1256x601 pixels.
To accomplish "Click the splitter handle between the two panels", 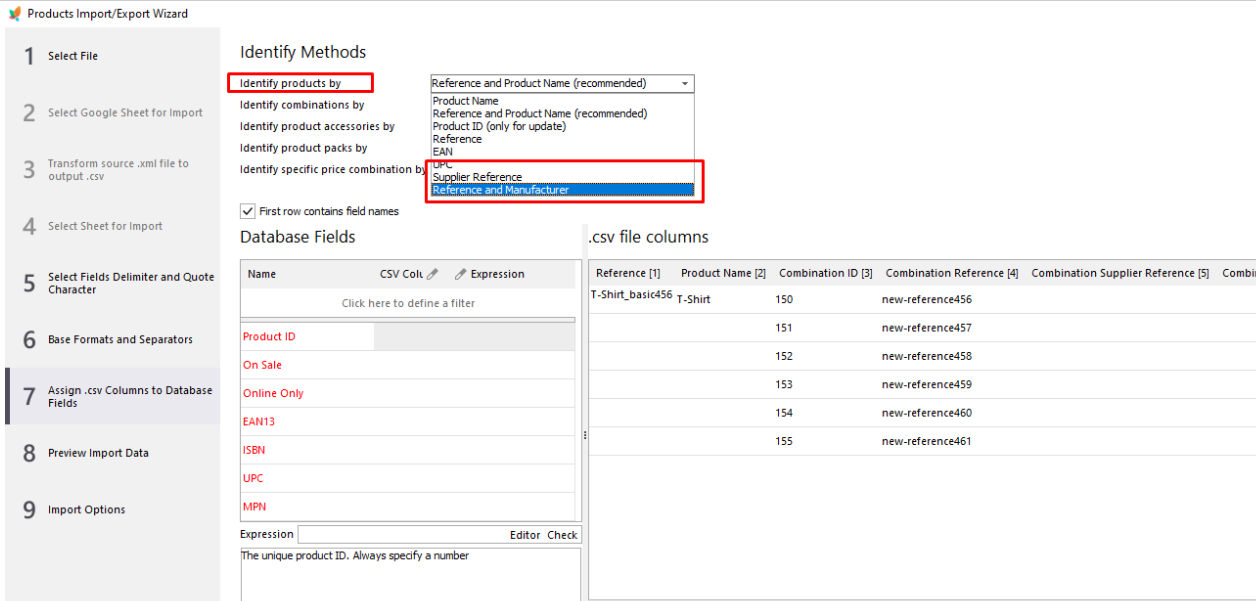I will pyautogui.click(x=585, y=435).
